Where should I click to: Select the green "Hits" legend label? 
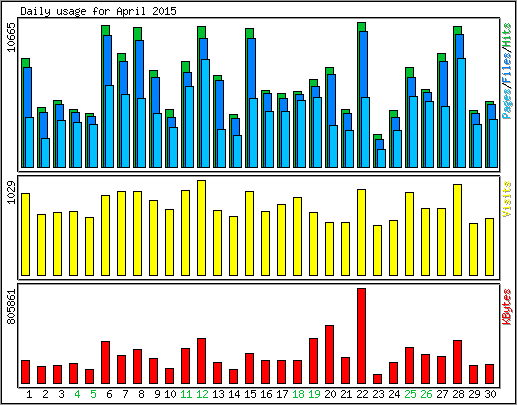(x=507, y=35)
